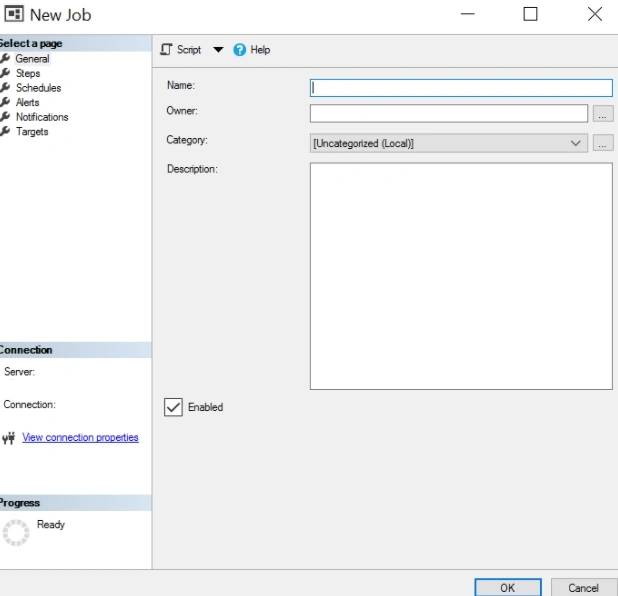Confirm the job with OK
The image size is (618, 596).
pyautogui.click(x=508, y=588)
